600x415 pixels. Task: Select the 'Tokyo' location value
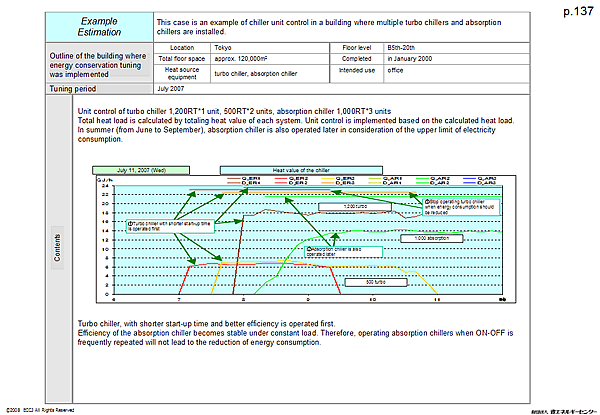coord(223,48)
